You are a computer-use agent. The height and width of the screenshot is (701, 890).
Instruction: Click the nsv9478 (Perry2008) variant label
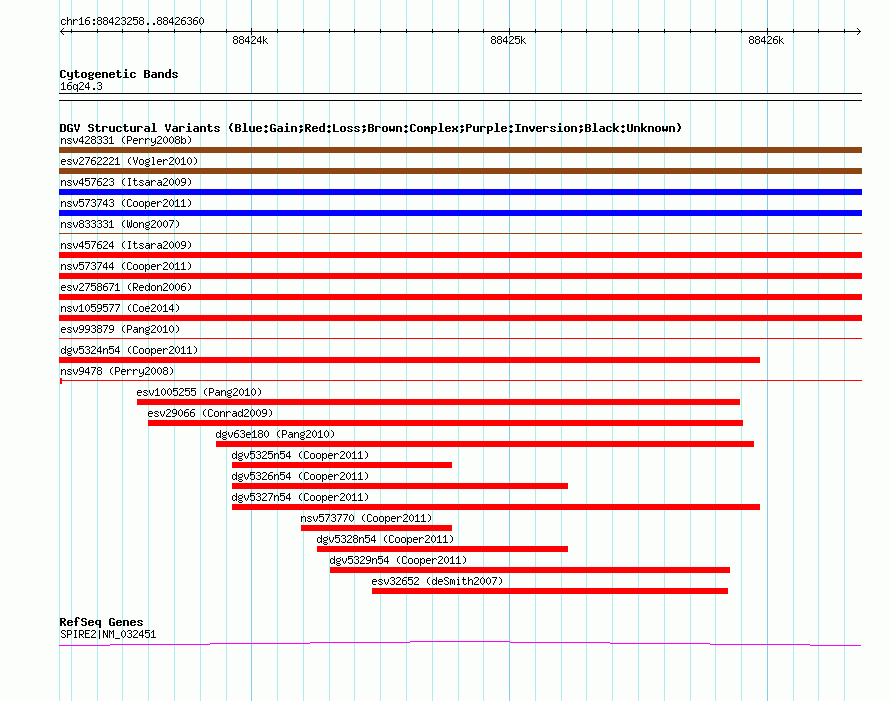pyautogui.click(x=117, y=371)
